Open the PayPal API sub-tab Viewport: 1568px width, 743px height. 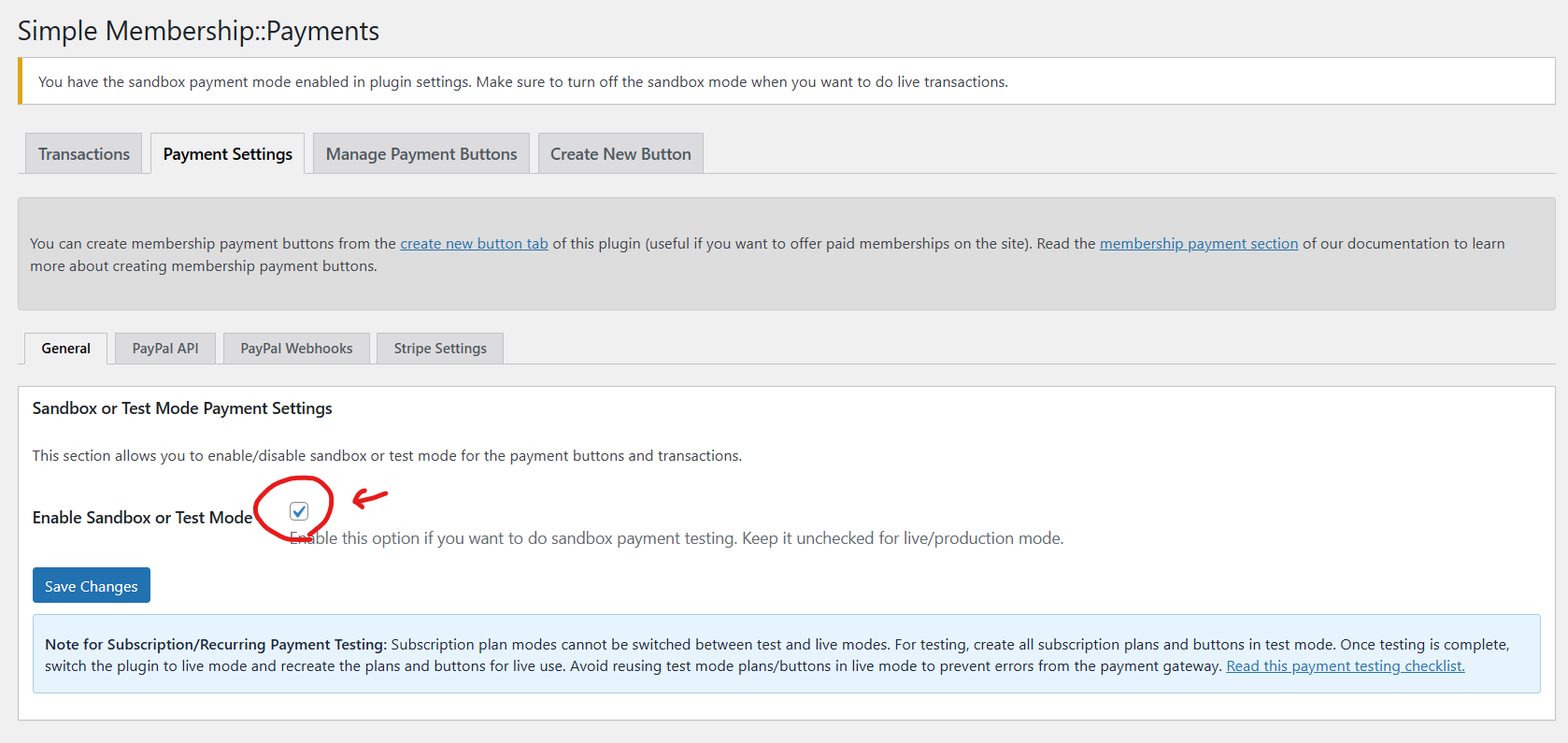tap(165, 349)
